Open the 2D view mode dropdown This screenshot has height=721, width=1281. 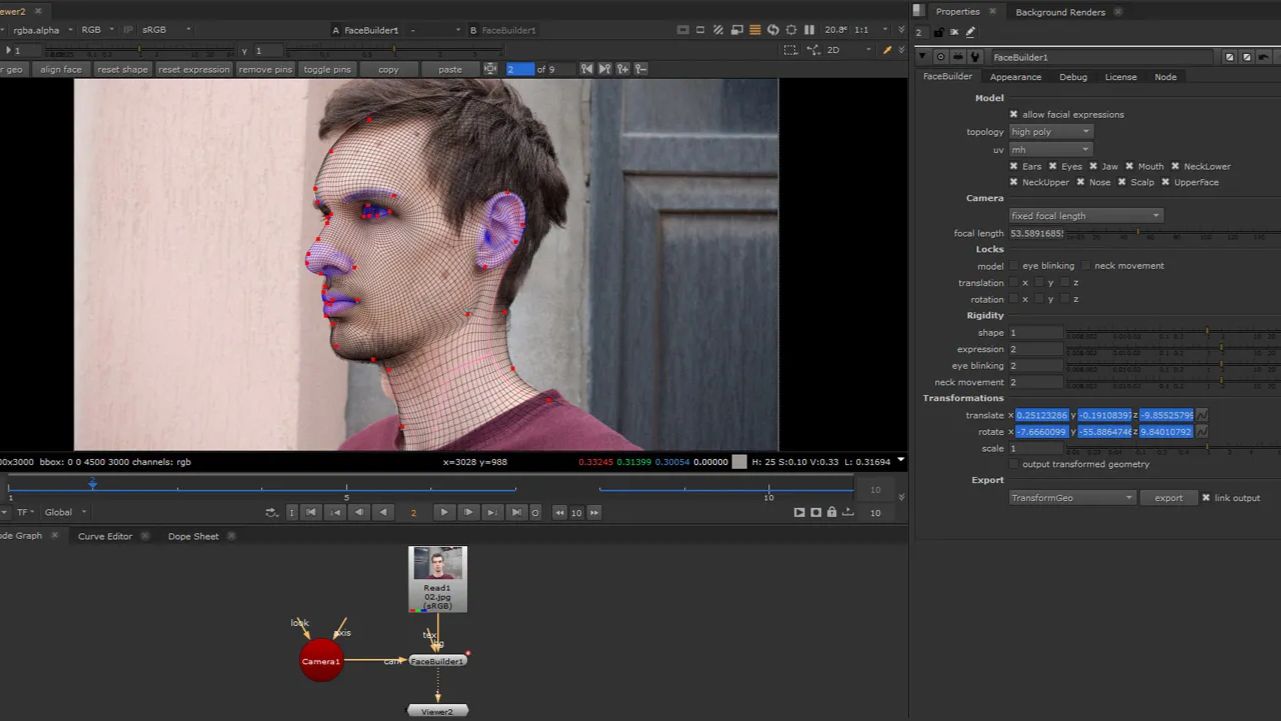tap(848, 50)
